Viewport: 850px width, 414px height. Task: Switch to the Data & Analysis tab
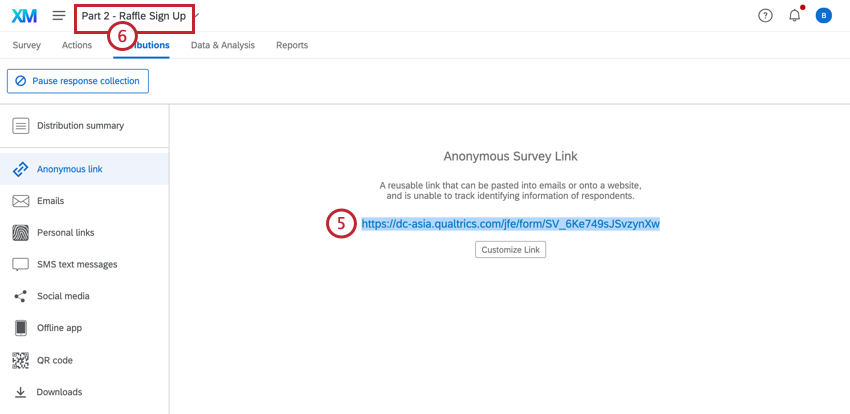coord(223,45)
